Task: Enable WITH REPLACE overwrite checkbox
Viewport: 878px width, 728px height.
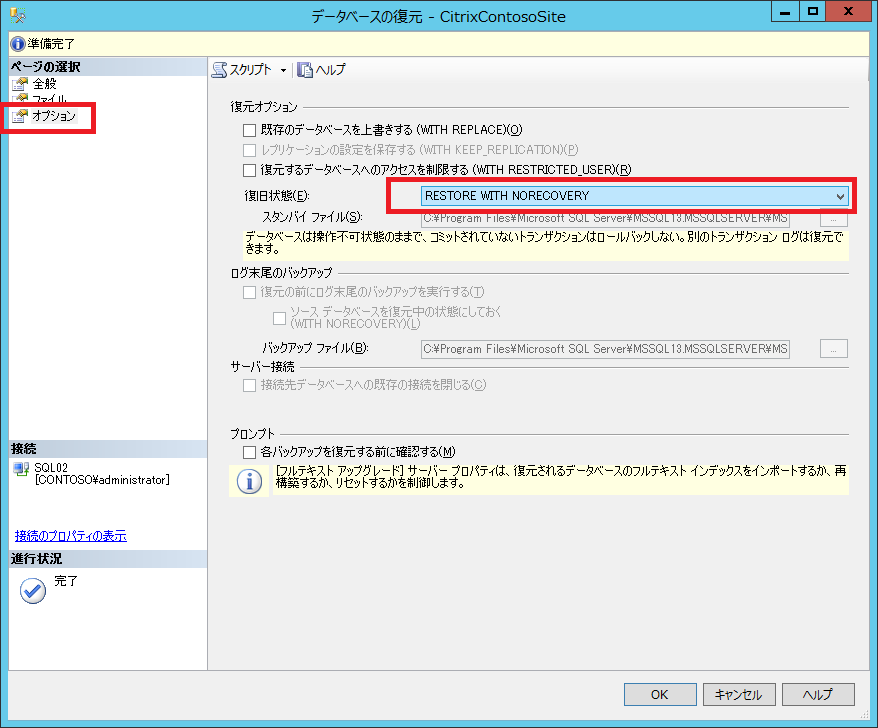Action: [249, 130]
